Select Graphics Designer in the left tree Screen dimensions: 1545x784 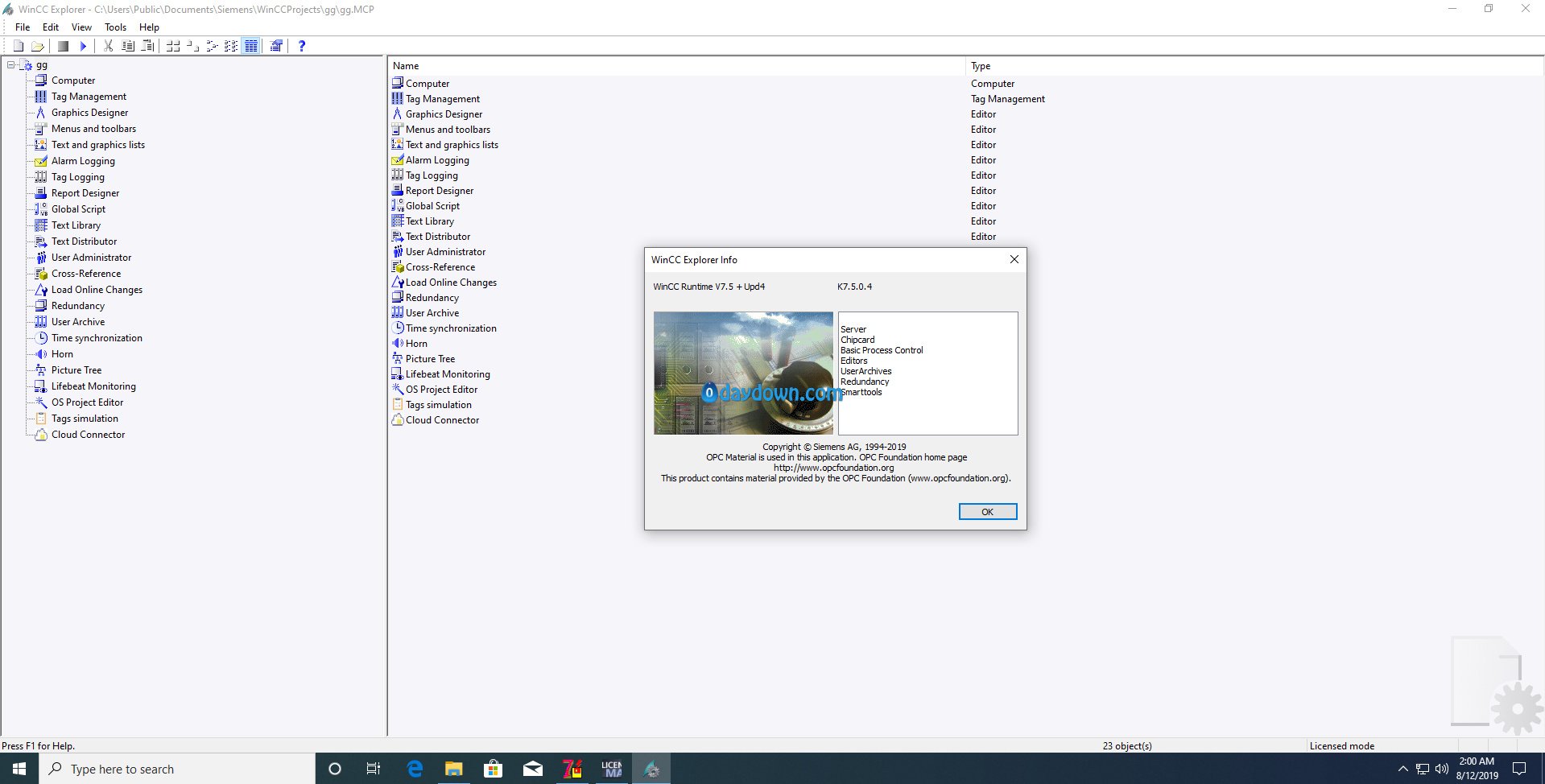(89, 113)
